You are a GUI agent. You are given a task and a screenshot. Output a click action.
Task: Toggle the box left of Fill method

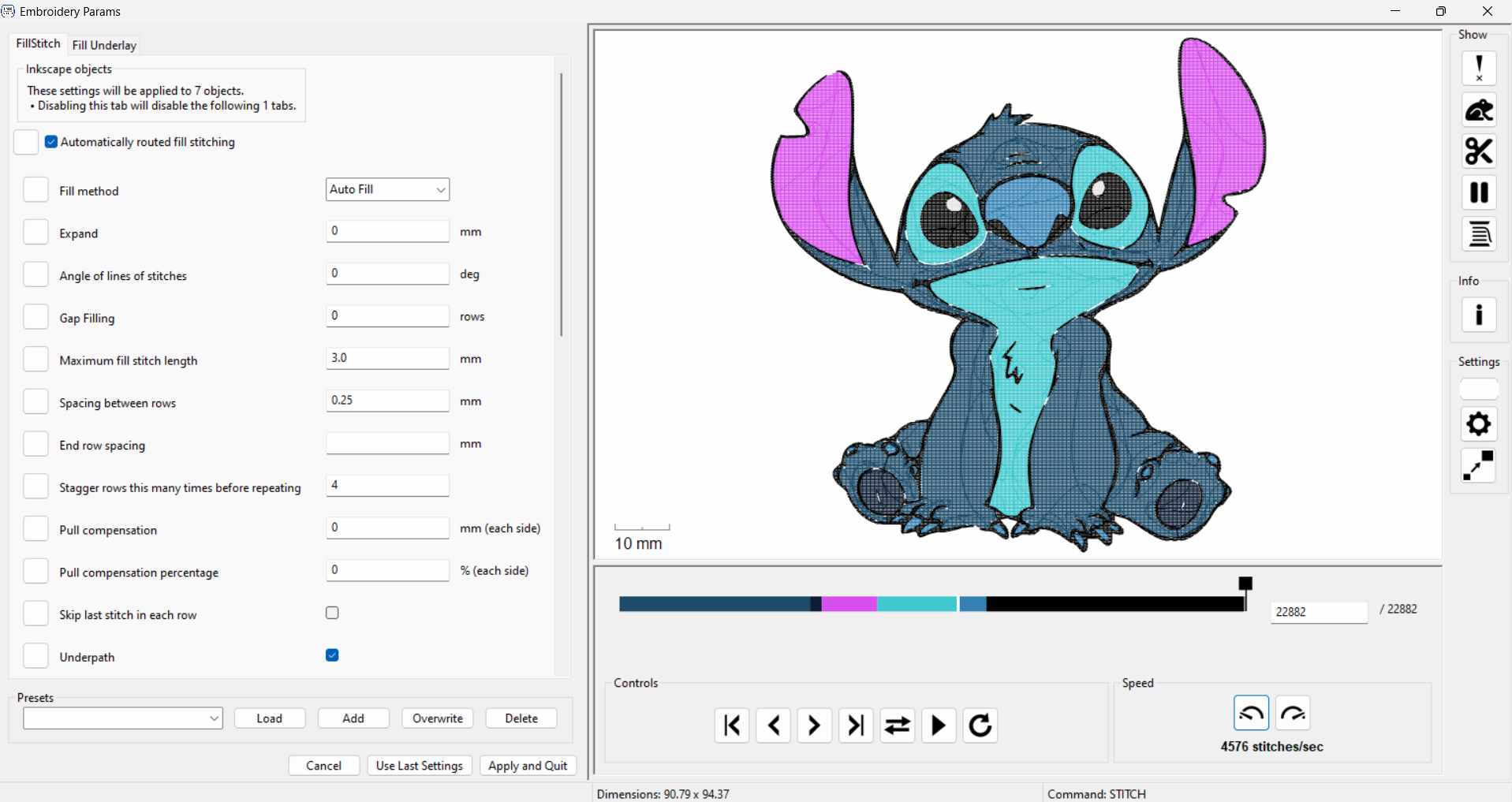coord(35,190)
